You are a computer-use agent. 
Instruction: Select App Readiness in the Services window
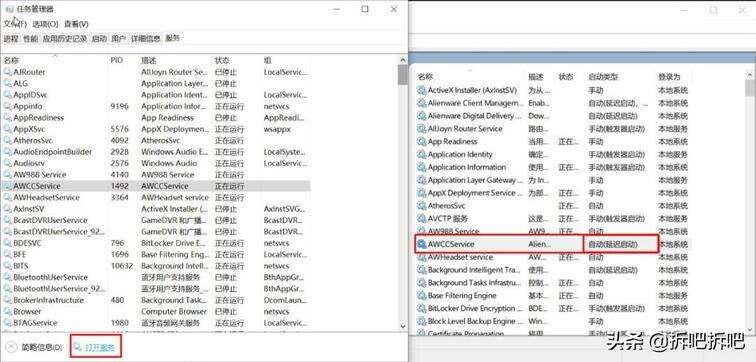point(553,142)
